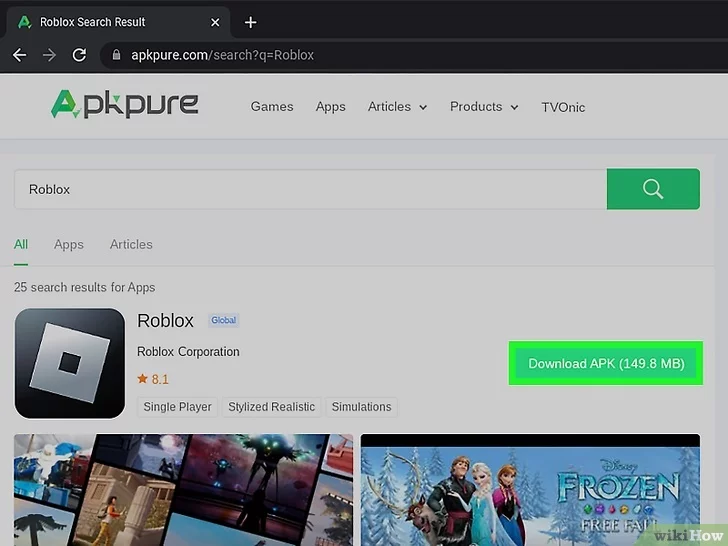Open the Games menu item
728x546 pixels.
tap(272, 107)
